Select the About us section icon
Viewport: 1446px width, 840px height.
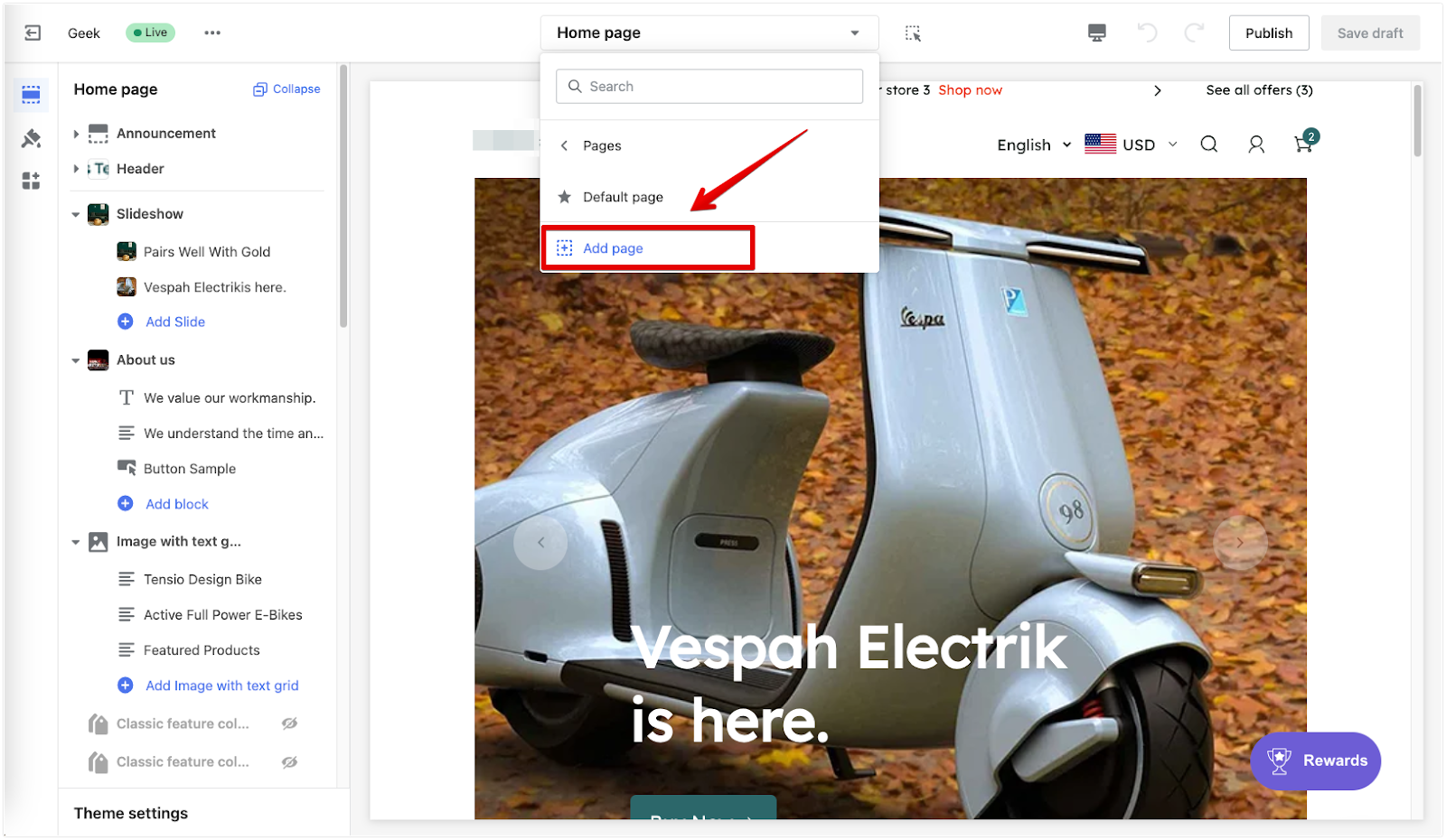[x=98, y=360]
